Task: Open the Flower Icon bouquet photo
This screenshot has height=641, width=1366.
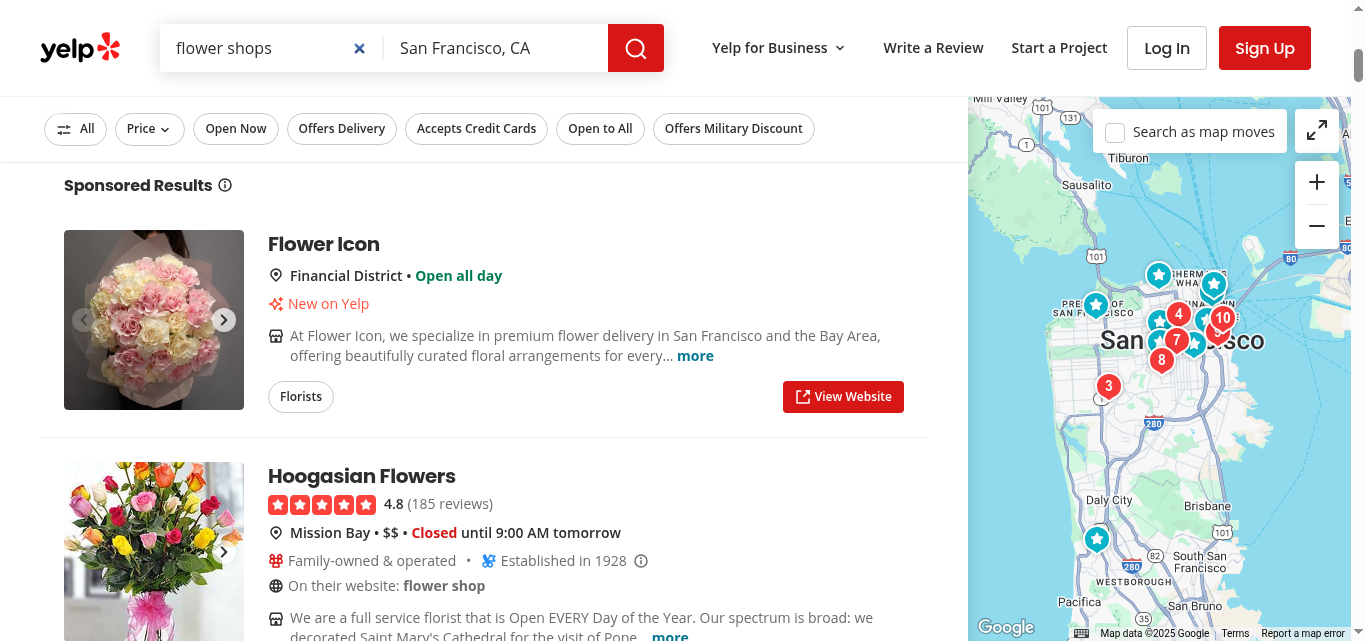Action: tap(154, 320)
